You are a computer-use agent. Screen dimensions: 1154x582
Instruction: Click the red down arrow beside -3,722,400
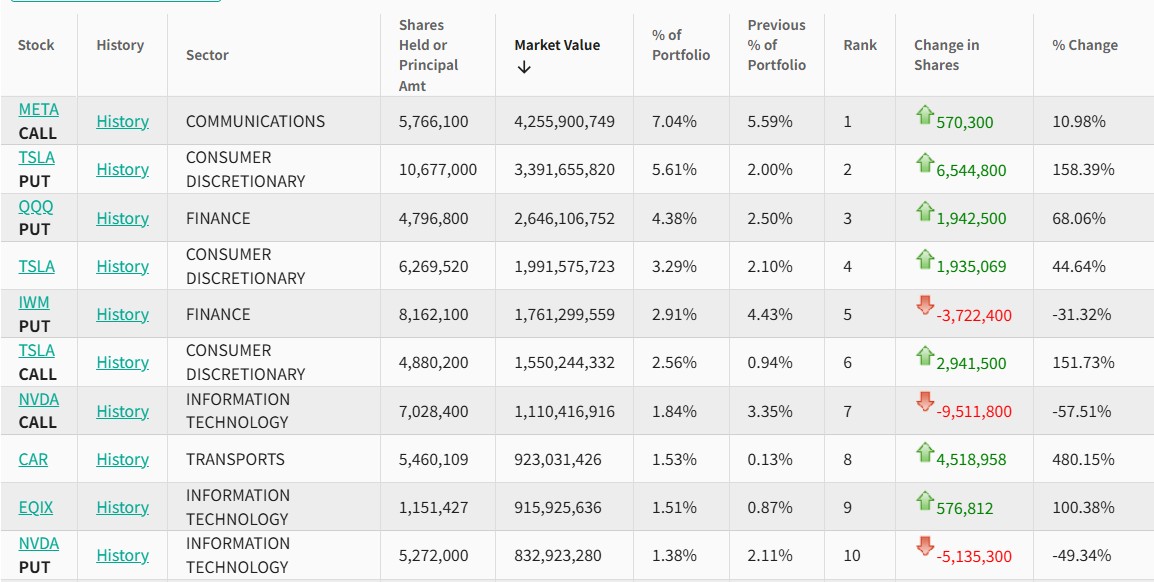tap(924, 305)
